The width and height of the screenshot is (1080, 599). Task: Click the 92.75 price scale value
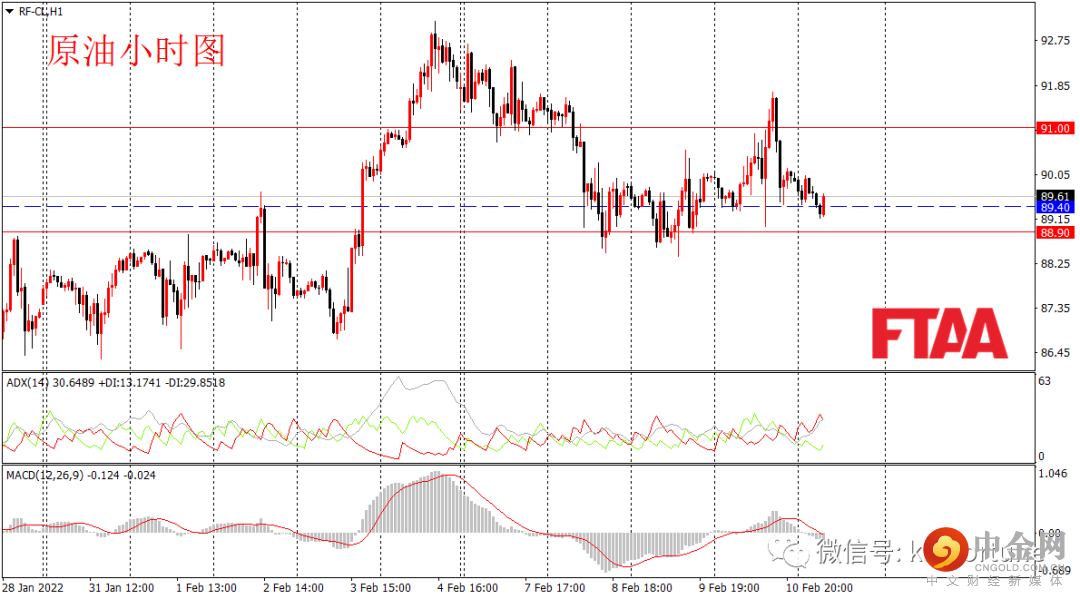click(1055, 41)
